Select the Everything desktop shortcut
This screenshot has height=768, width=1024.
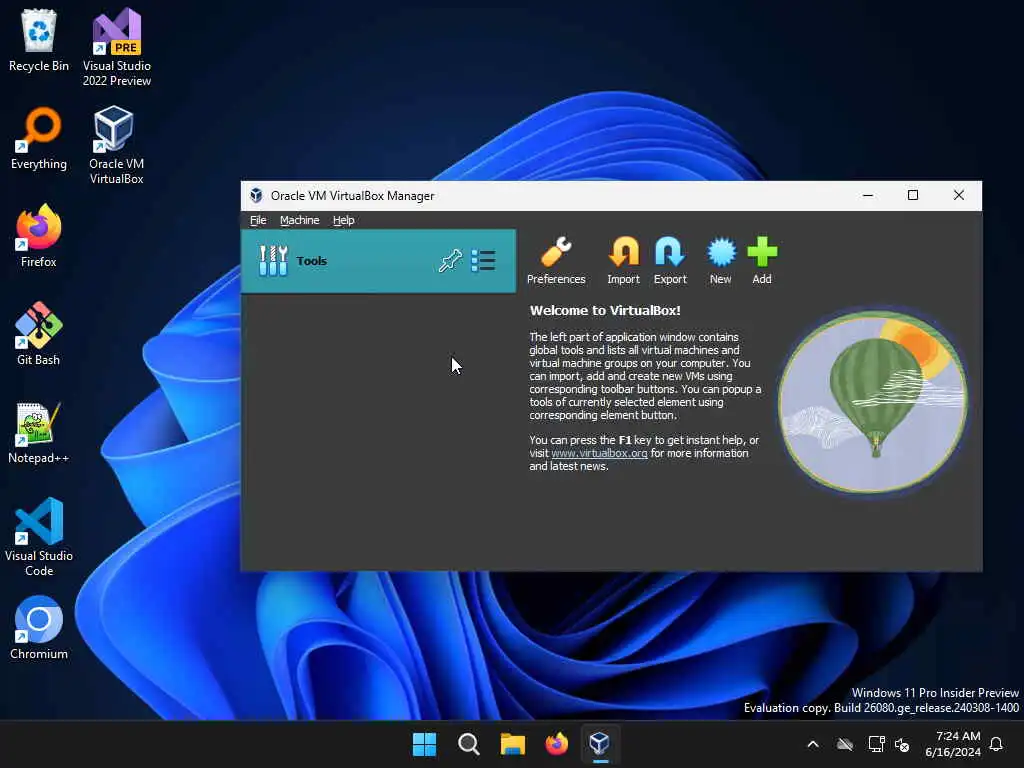tap(39, 138)
